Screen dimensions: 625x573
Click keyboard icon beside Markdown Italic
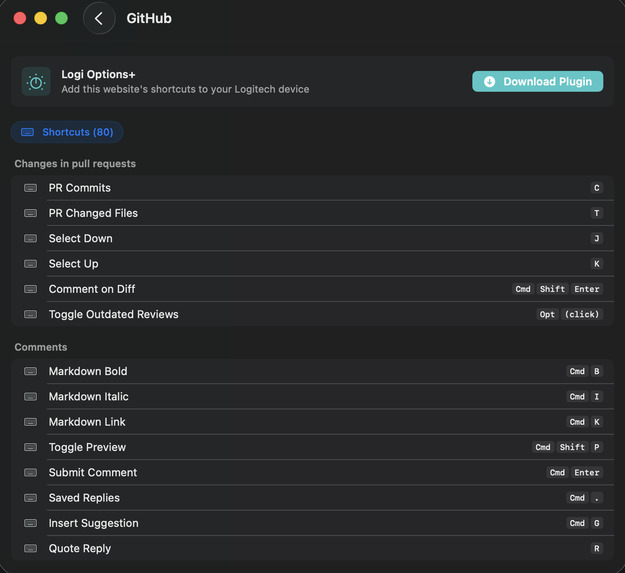[30, 396]
